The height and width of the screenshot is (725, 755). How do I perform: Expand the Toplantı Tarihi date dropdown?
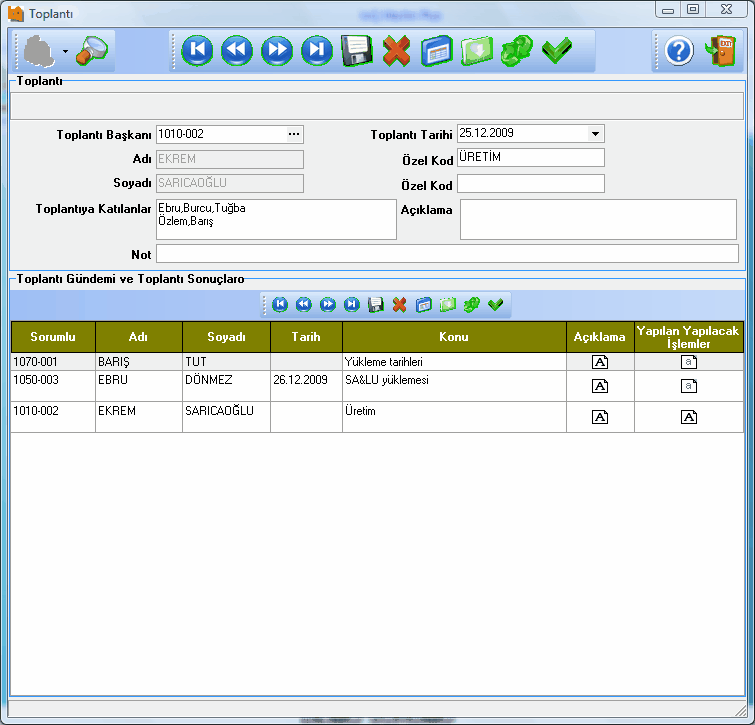tap(595, 134)
